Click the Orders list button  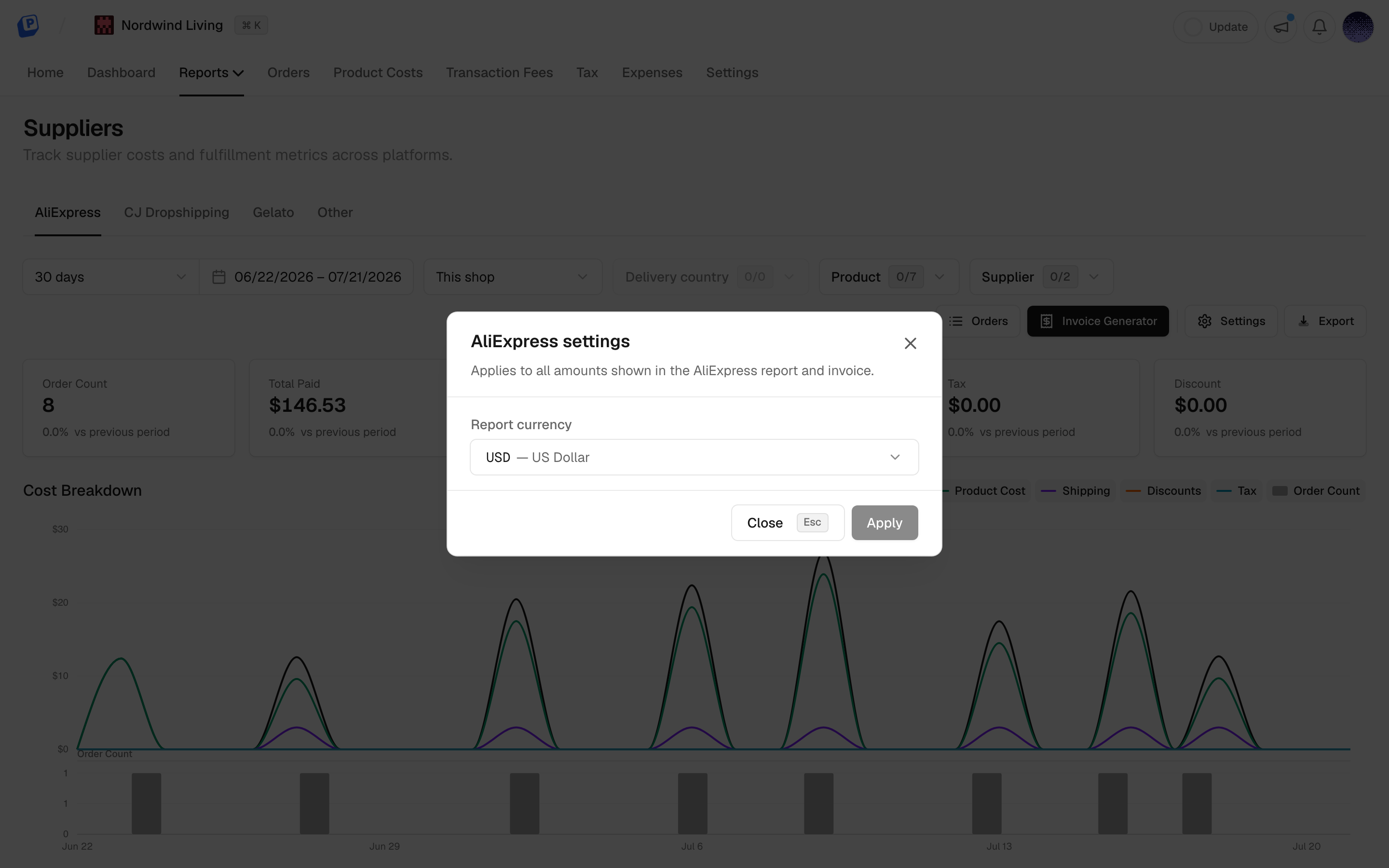[x=980, y=321]
